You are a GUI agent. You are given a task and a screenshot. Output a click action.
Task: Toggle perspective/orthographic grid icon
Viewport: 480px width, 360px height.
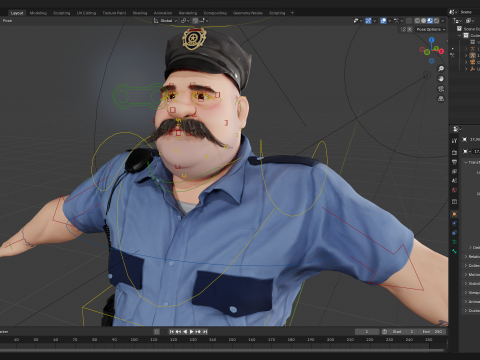[x=441, y=99]
